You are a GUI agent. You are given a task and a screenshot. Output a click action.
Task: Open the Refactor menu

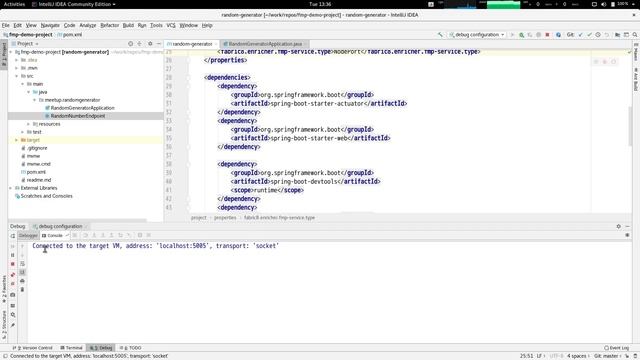110,25
